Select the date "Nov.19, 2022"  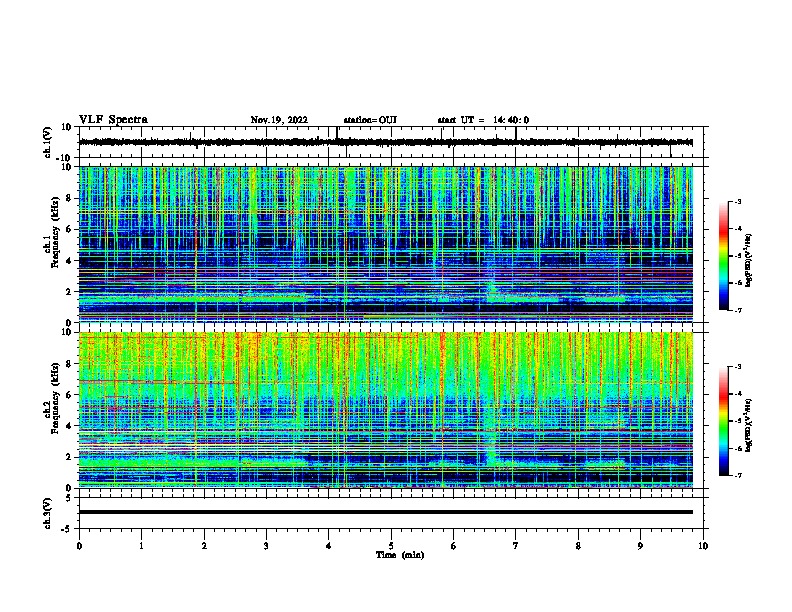[x=279, y=120]
